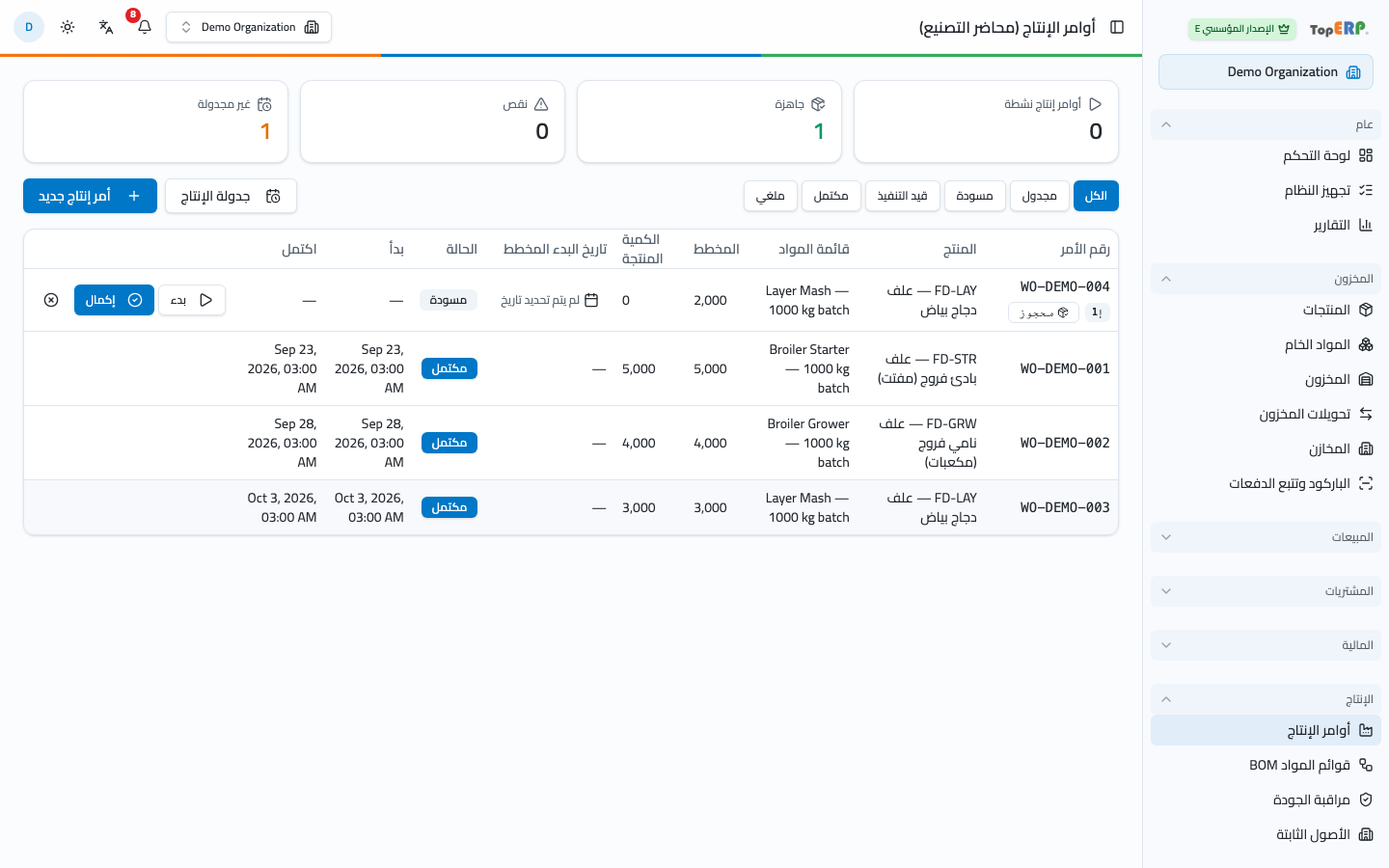Click إكمال to complete WO-DEMO-004
This screenshot has width=1389, height=868.
[114, 300]
